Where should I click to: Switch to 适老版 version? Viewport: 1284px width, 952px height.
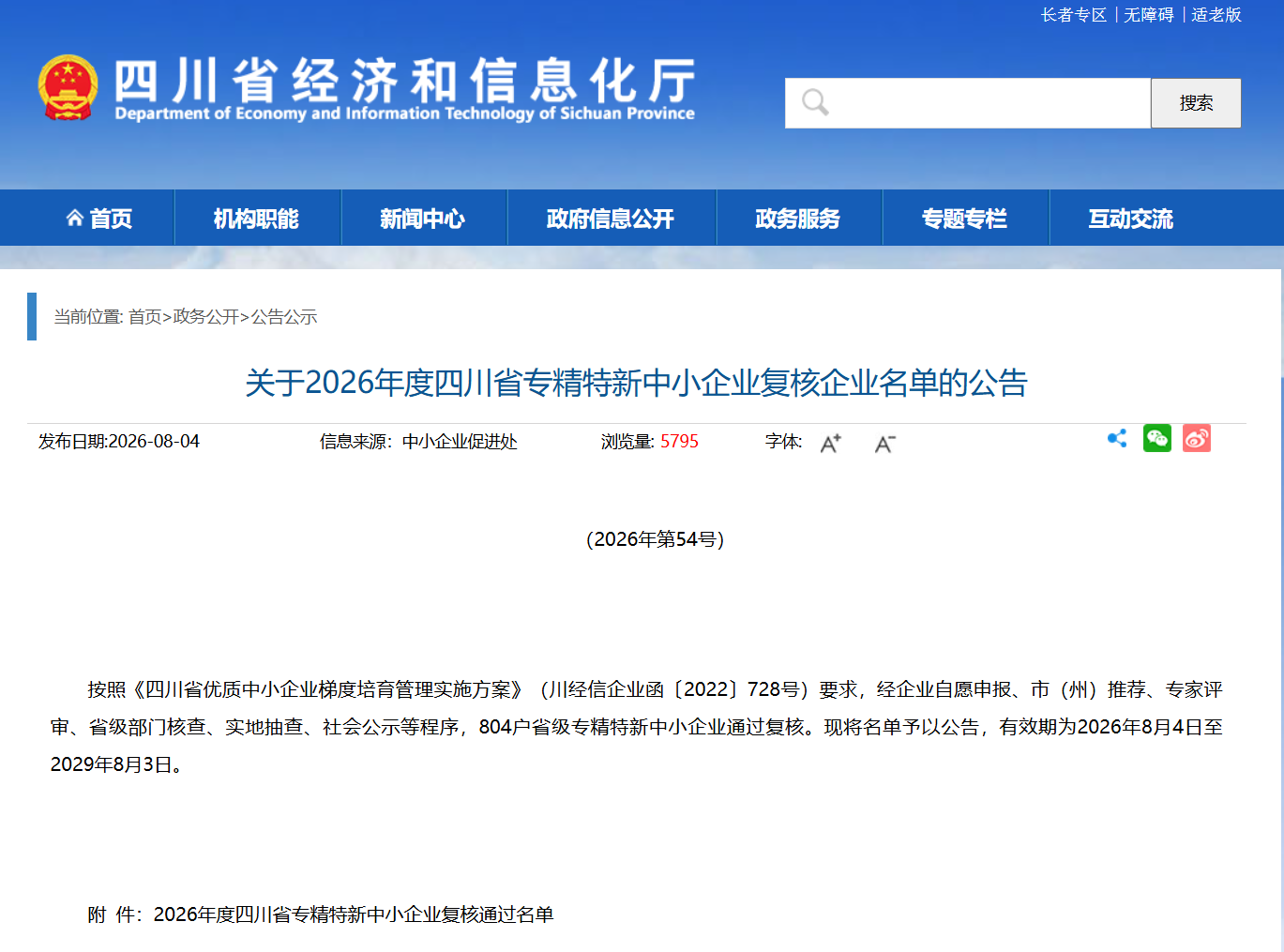1216,15
